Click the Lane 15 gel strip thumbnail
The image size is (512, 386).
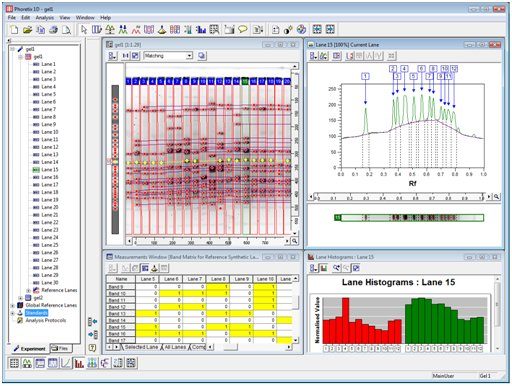[409, 218]
